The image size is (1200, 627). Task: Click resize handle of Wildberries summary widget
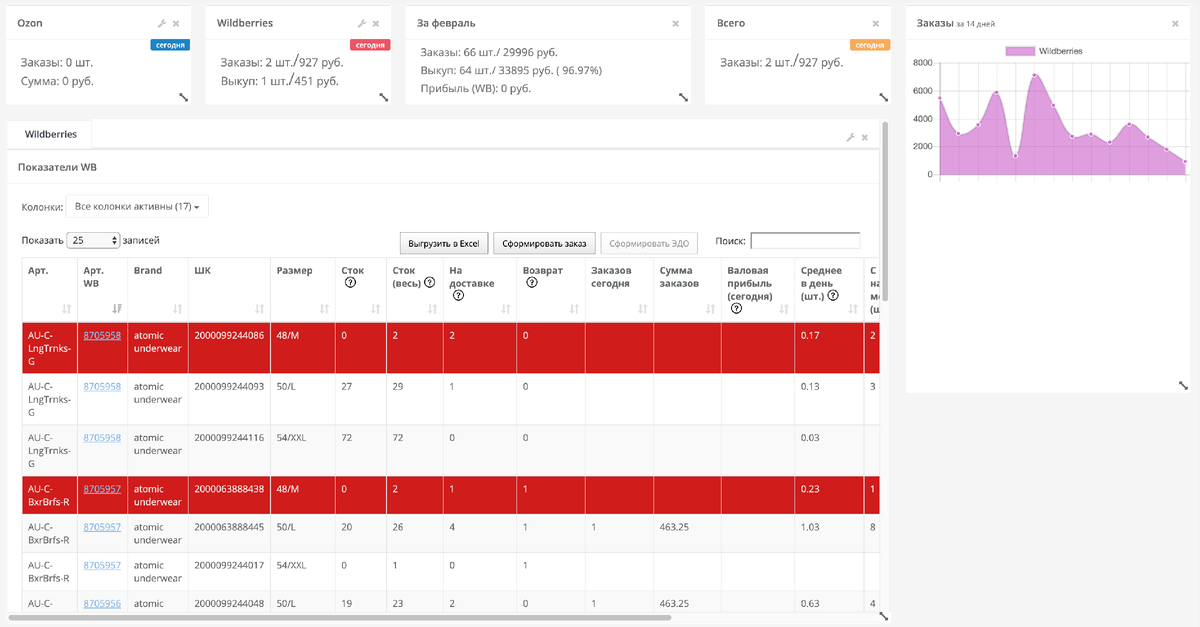384,97
